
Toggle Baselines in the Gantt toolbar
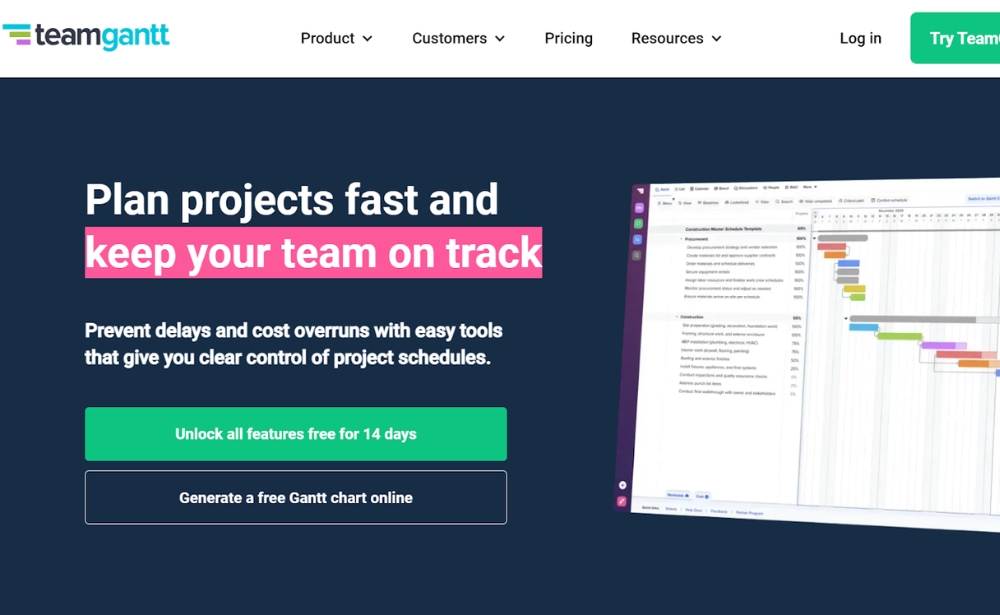point(707,200)
